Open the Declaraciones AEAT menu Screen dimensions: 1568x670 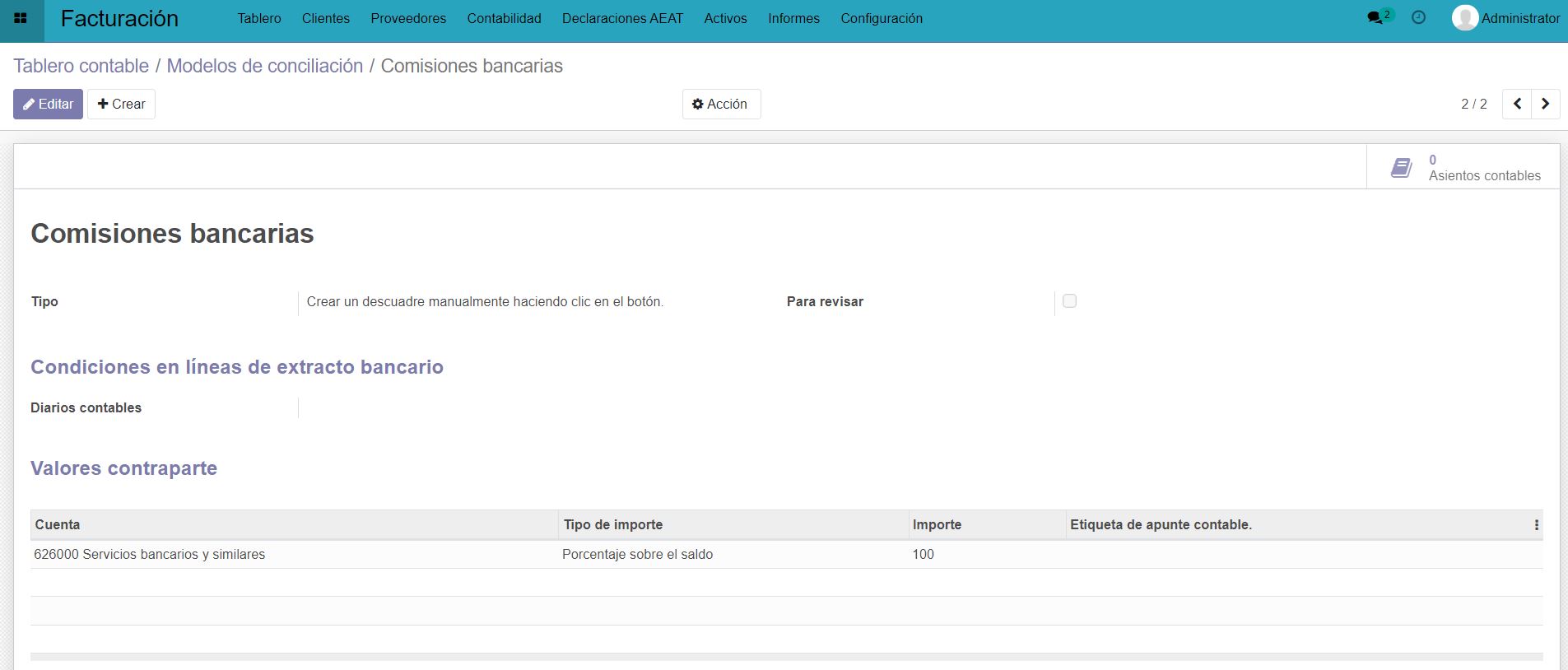[622, 18]
